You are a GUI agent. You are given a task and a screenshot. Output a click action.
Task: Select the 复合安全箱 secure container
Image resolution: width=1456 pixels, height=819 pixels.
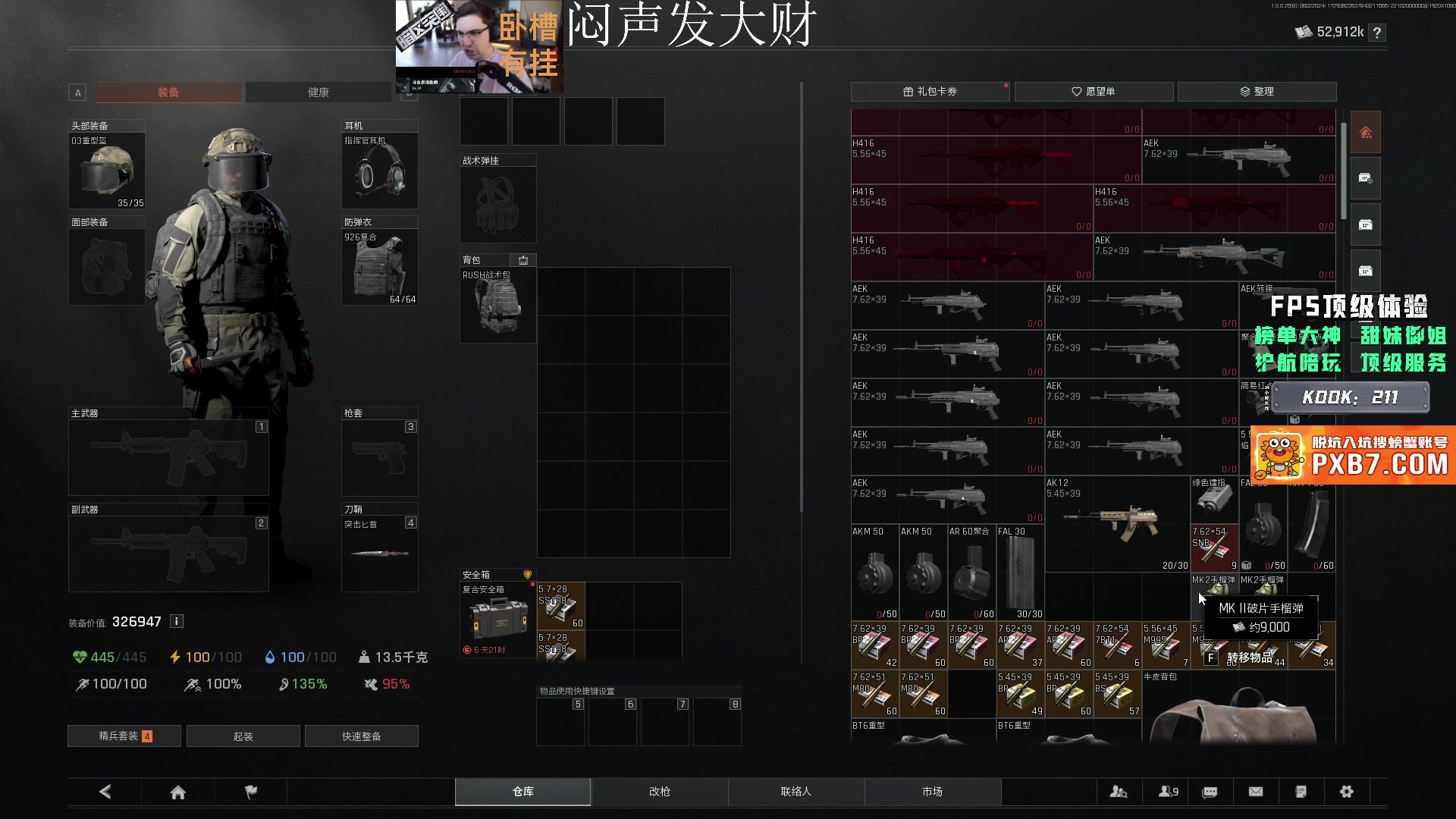tap(498, 620)
